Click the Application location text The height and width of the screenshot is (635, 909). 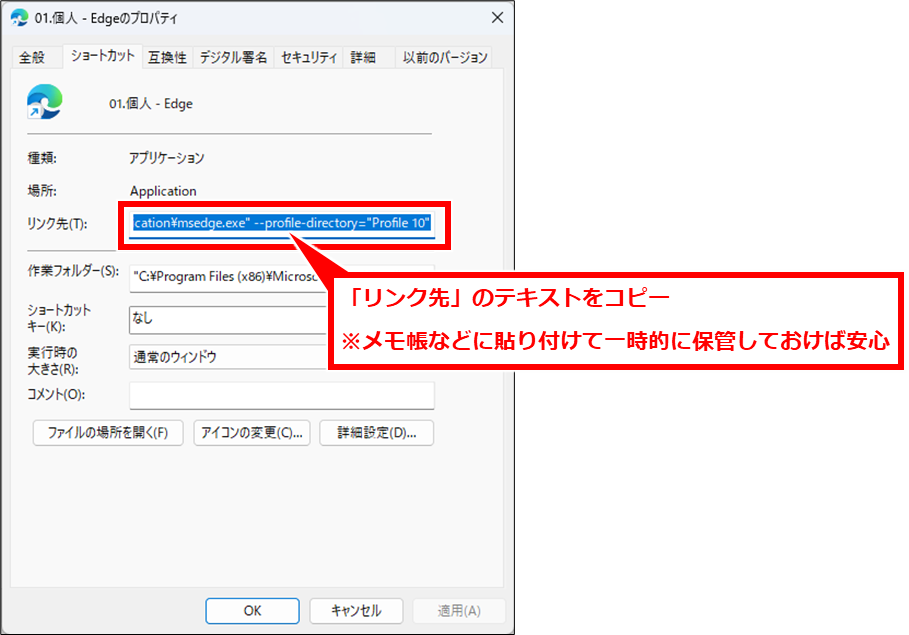tap(163, 191)
